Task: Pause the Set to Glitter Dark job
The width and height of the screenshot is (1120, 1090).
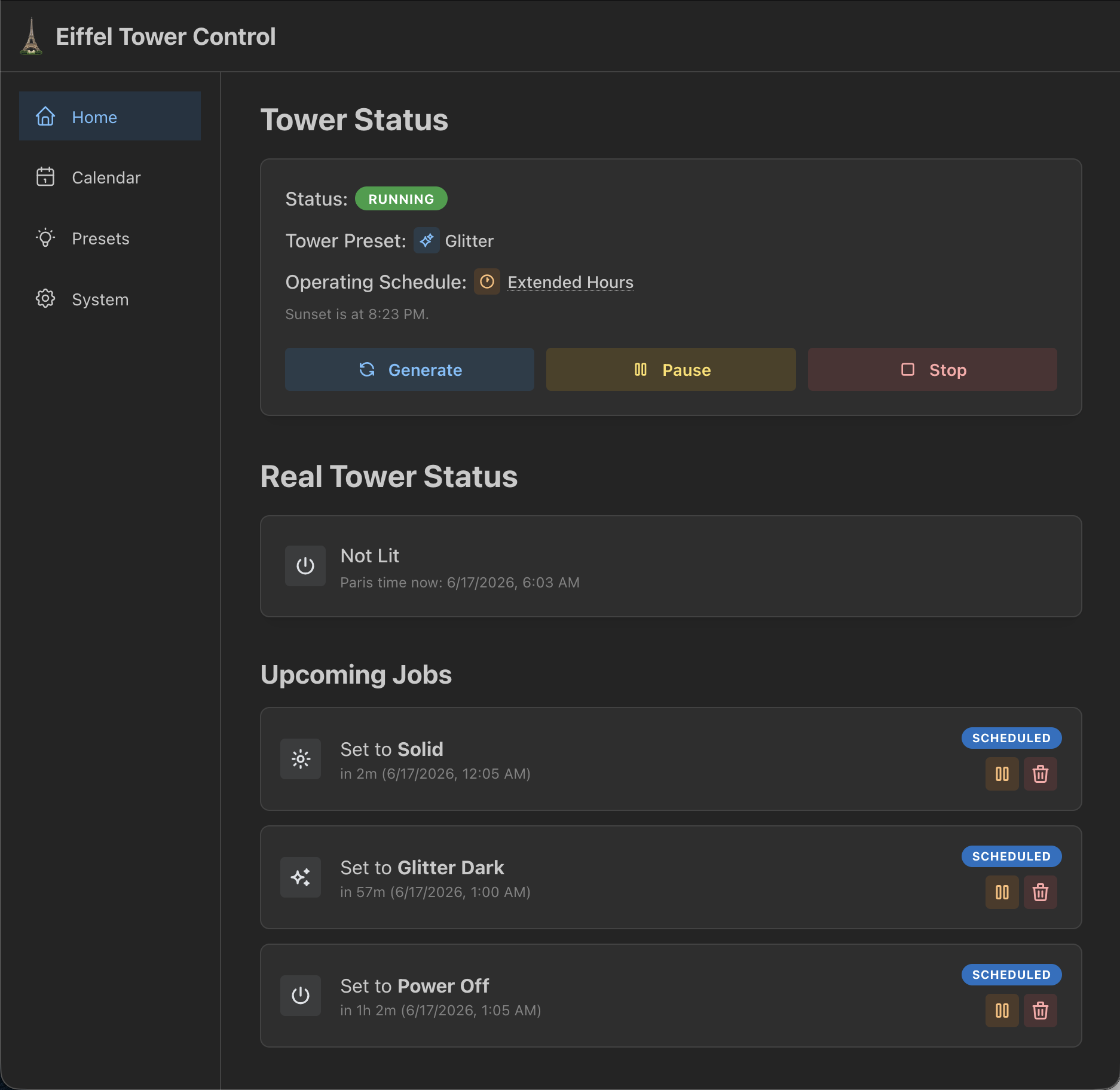Action: [x=1002, y=892]
